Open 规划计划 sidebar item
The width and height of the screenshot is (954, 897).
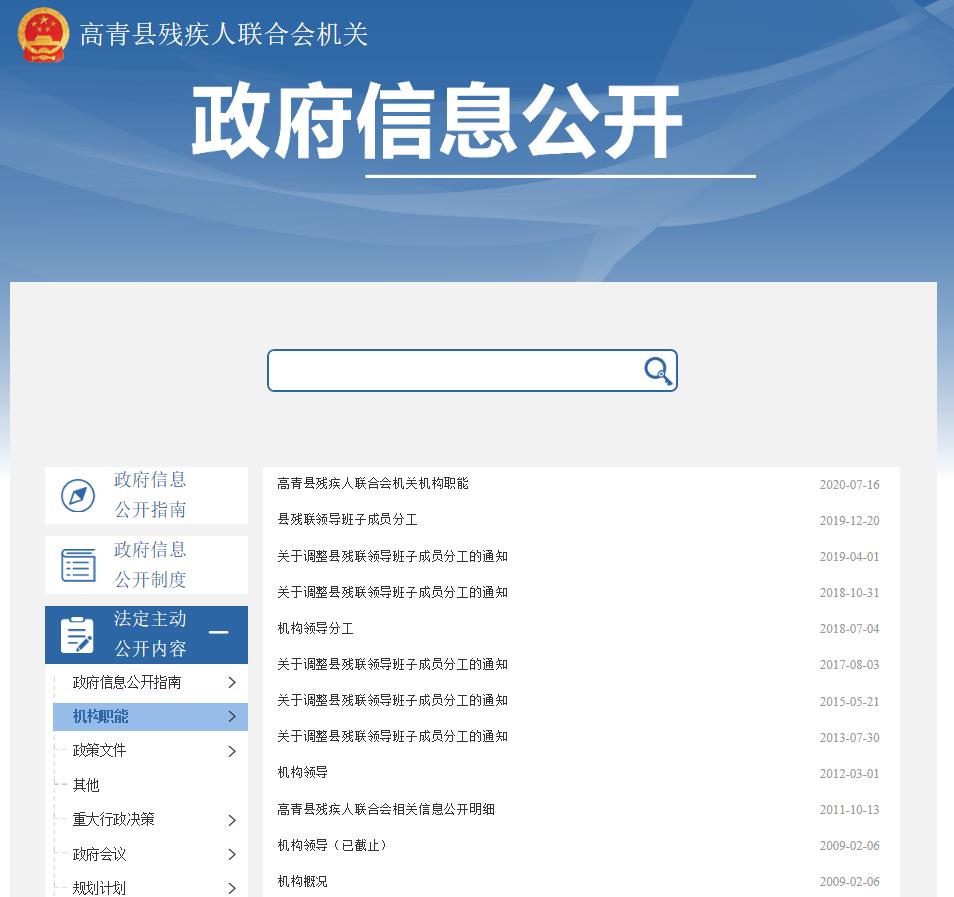(99, 887)
